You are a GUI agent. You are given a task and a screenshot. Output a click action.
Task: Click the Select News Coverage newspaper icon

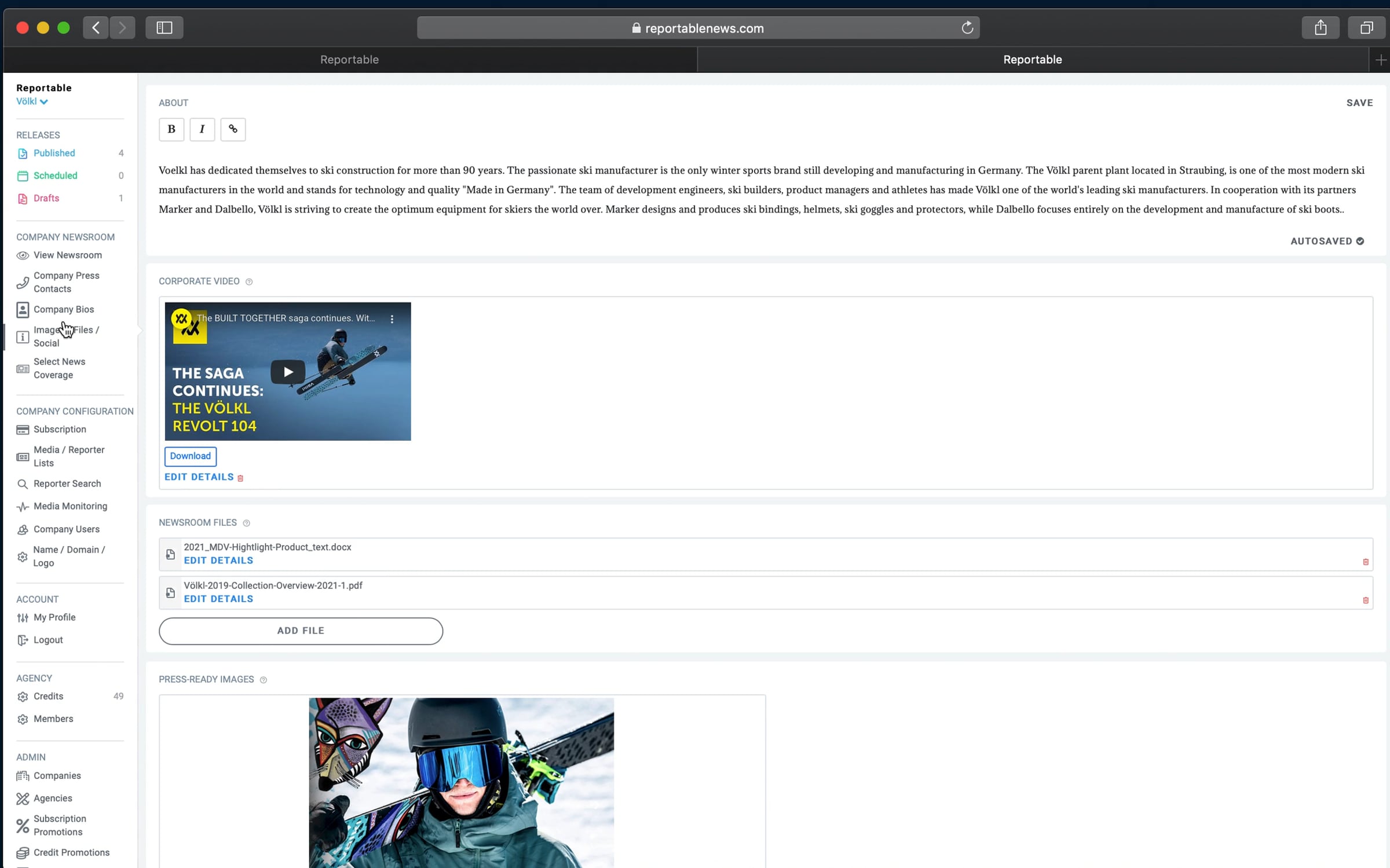click(x=23, y=369)
